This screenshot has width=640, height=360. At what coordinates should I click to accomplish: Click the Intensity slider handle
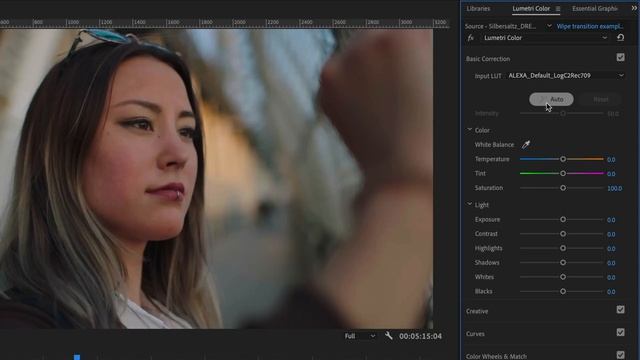tap(563, 113)
